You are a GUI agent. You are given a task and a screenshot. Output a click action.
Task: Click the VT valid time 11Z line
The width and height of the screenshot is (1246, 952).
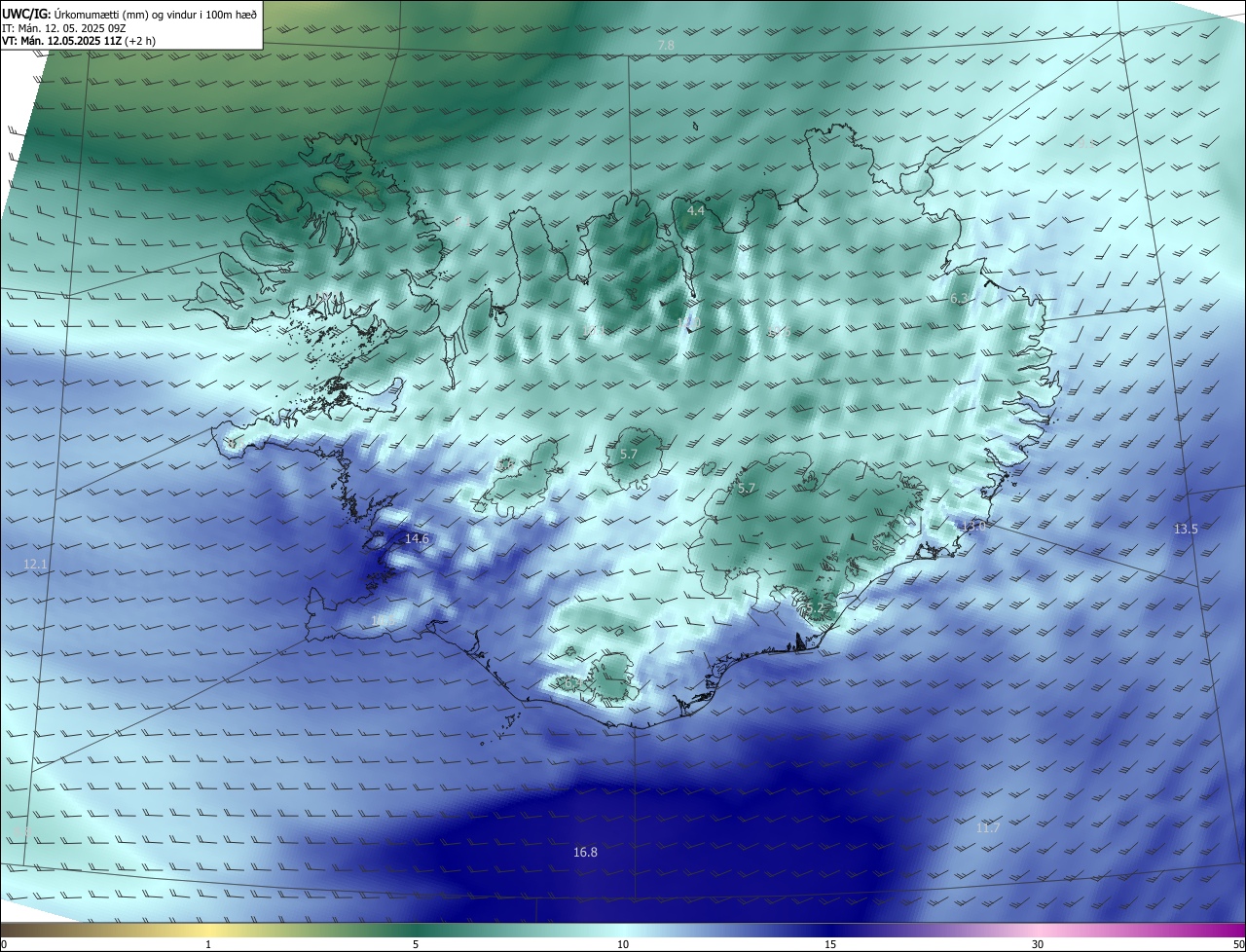point(79,41)
